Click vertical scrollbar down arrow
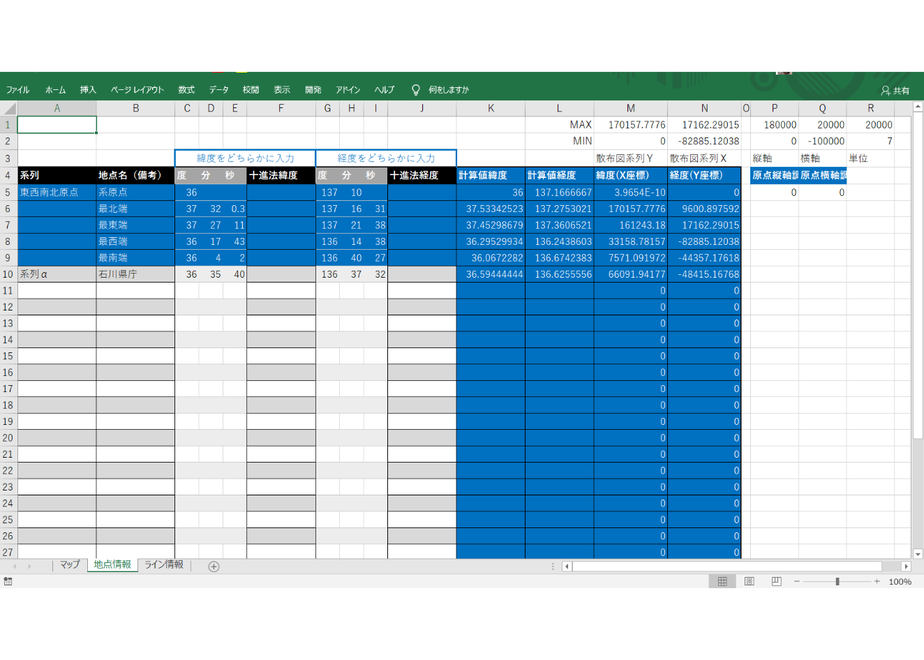 (918, 553)
